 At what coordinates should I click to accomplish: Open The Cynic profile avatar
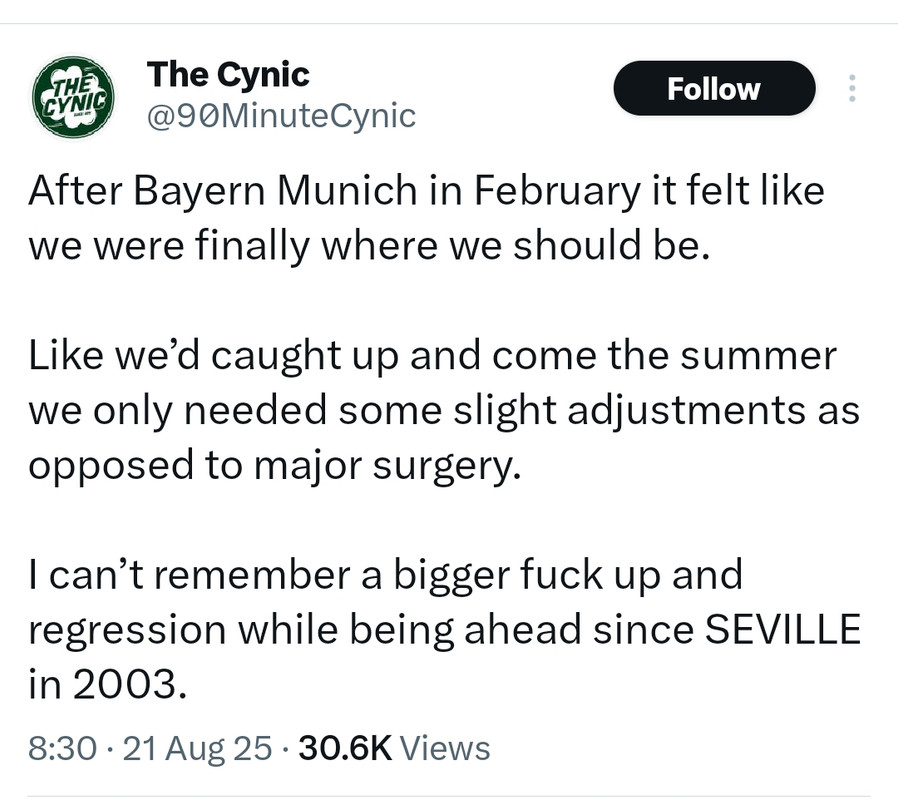(73, 97)
